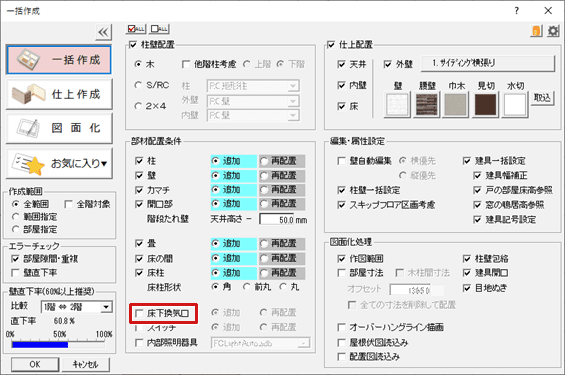Screen dimensions: 565x375
Task: Toggle the カマチ checkbox
Action: 139,190
